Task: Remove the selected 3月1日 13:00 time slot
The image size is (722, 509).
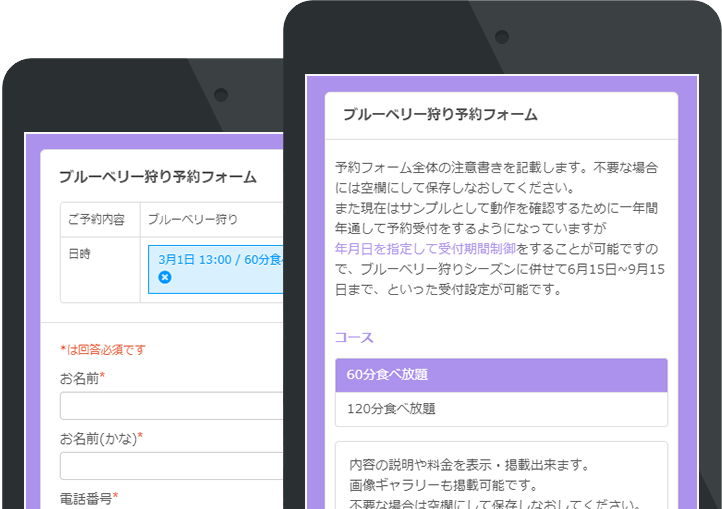Action: (165, 277)
